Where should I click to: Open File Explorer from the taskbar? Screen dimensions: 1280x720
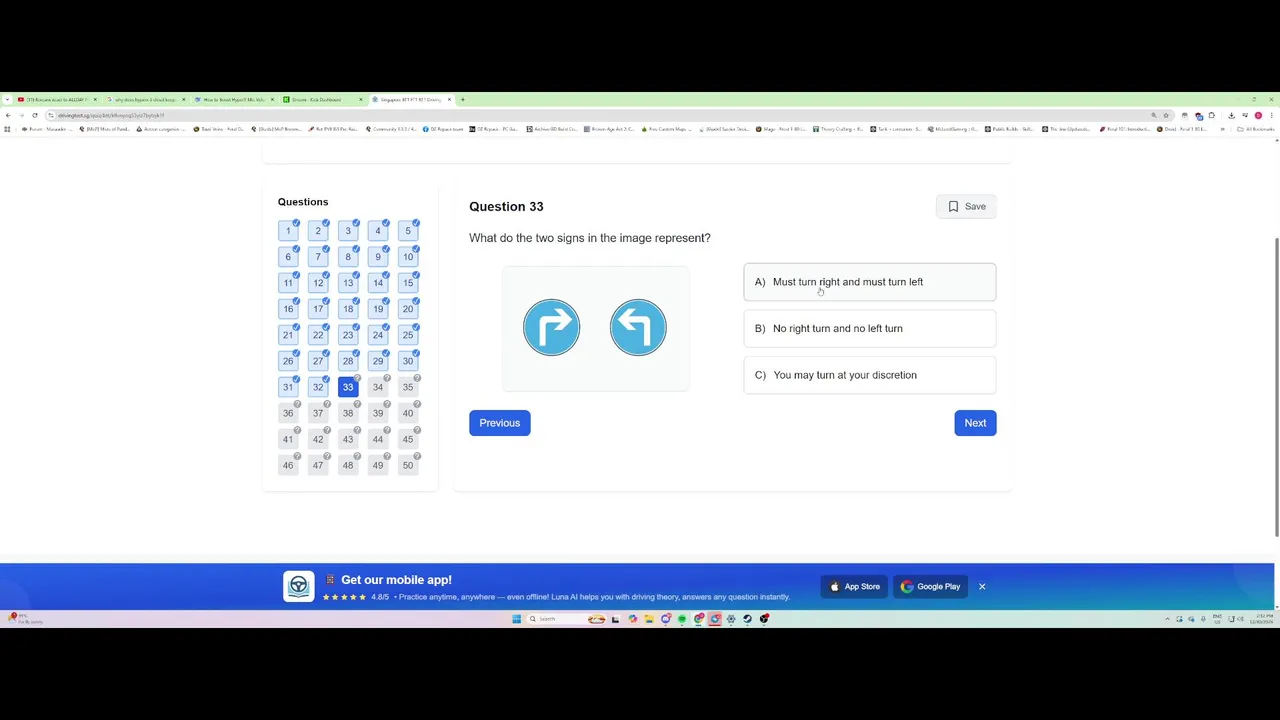coord(649,619)
